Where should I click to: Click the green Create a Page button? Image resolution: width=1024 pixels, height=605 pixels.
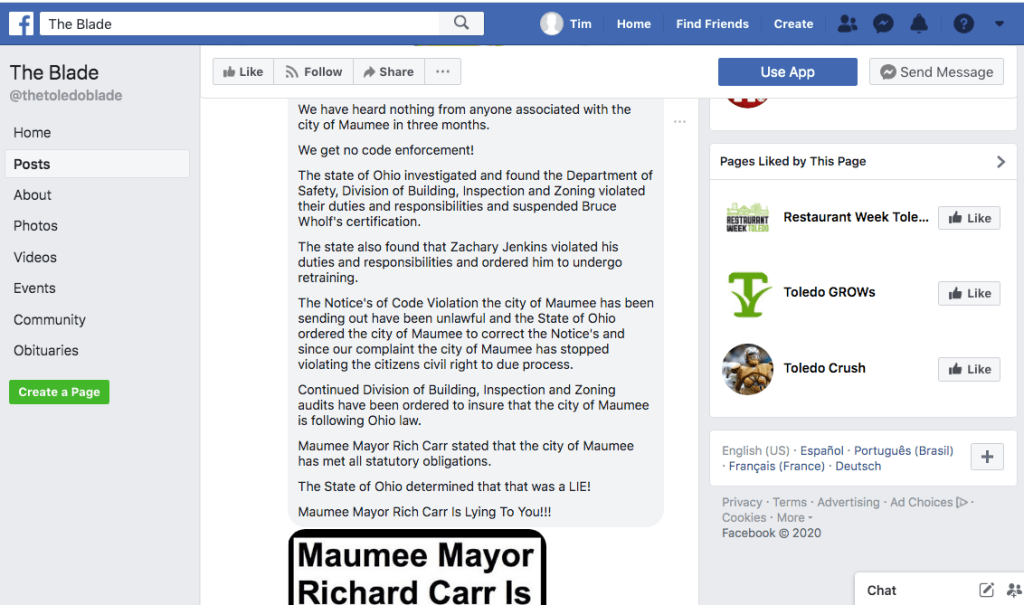[59, 392]
